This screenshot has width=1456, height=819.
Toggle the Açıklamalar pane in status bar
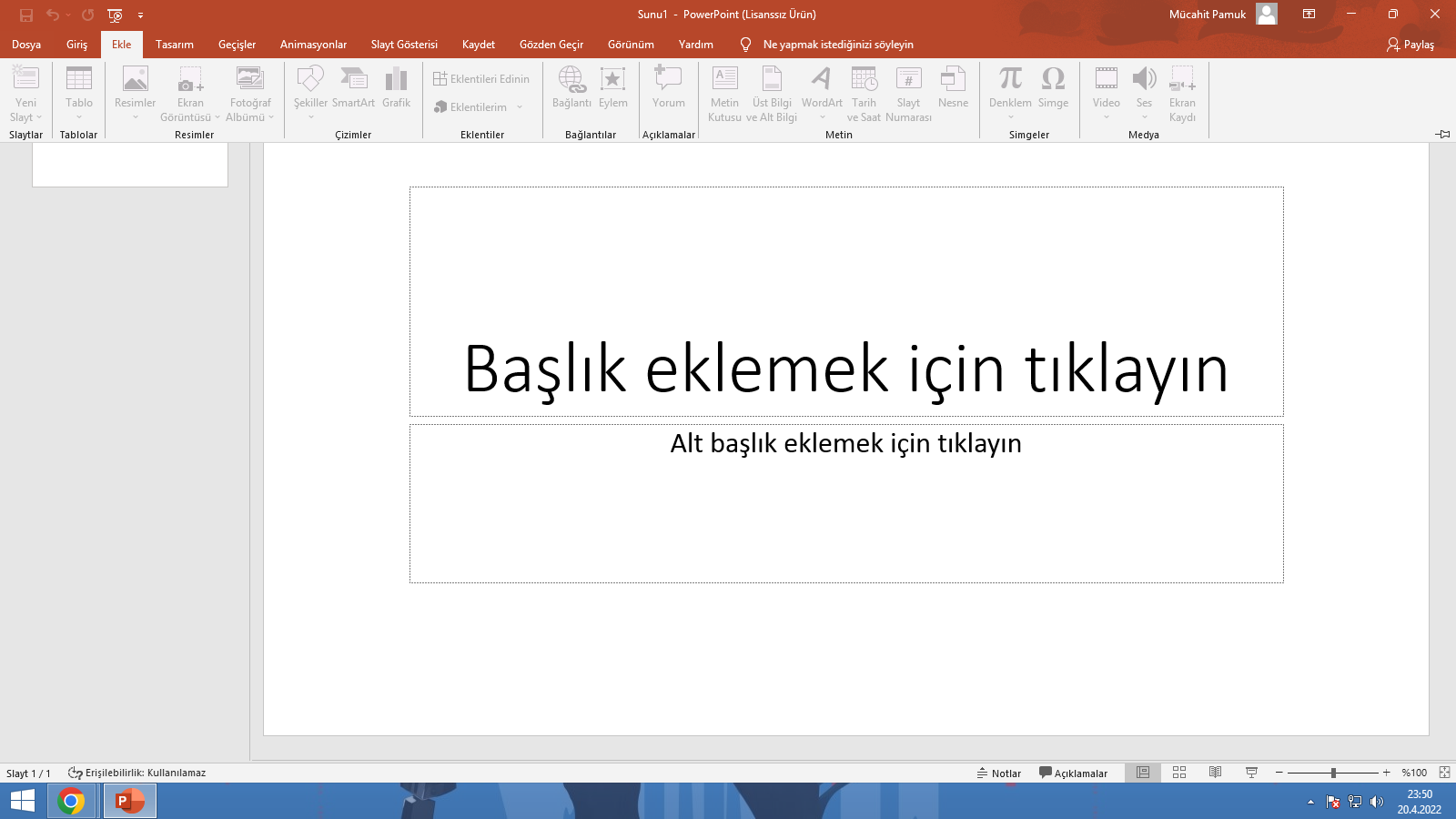(1074, 773)
